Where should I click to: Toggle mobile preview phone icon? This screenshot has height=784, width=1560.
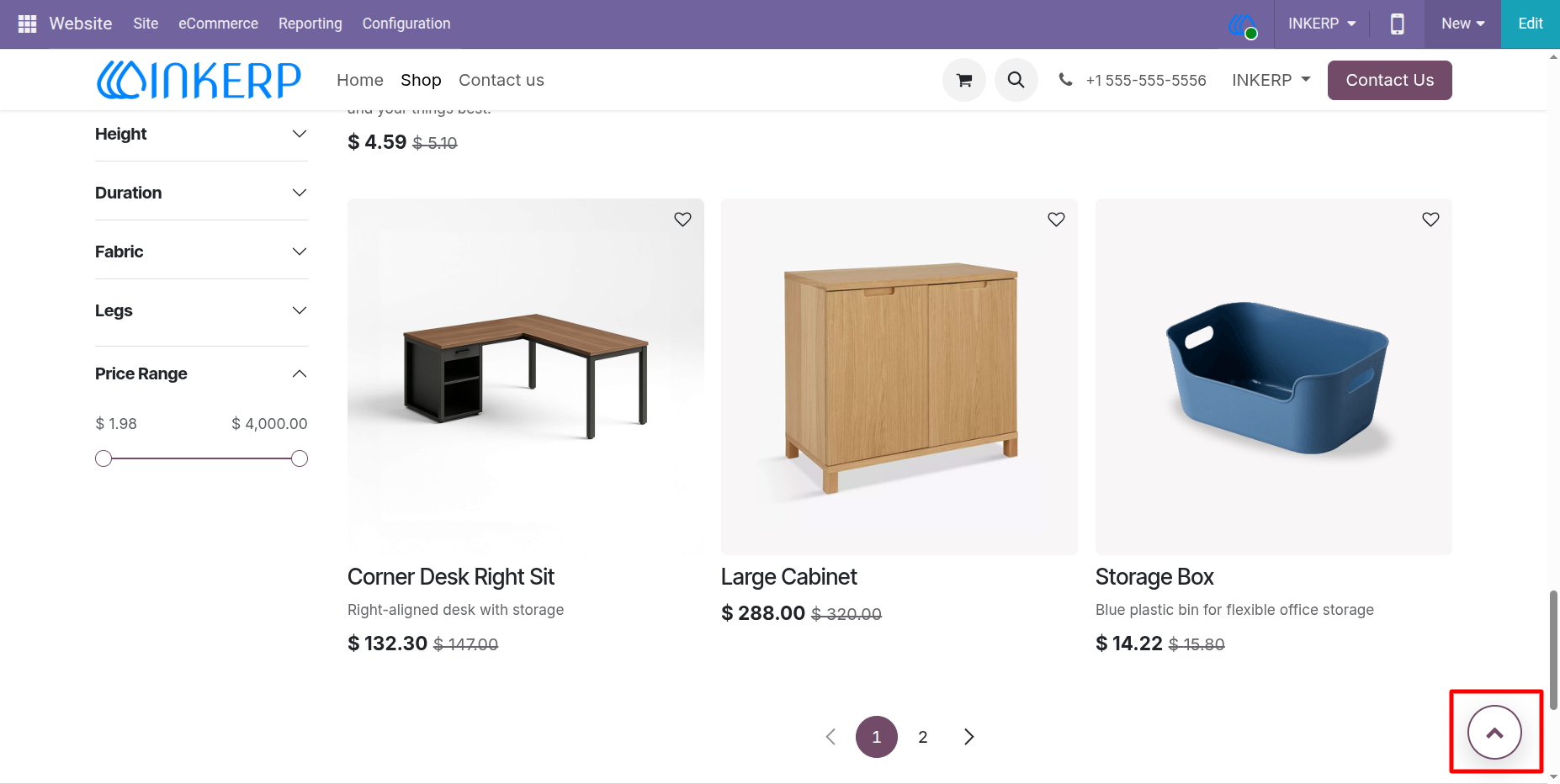click(x=1397, y=24)
